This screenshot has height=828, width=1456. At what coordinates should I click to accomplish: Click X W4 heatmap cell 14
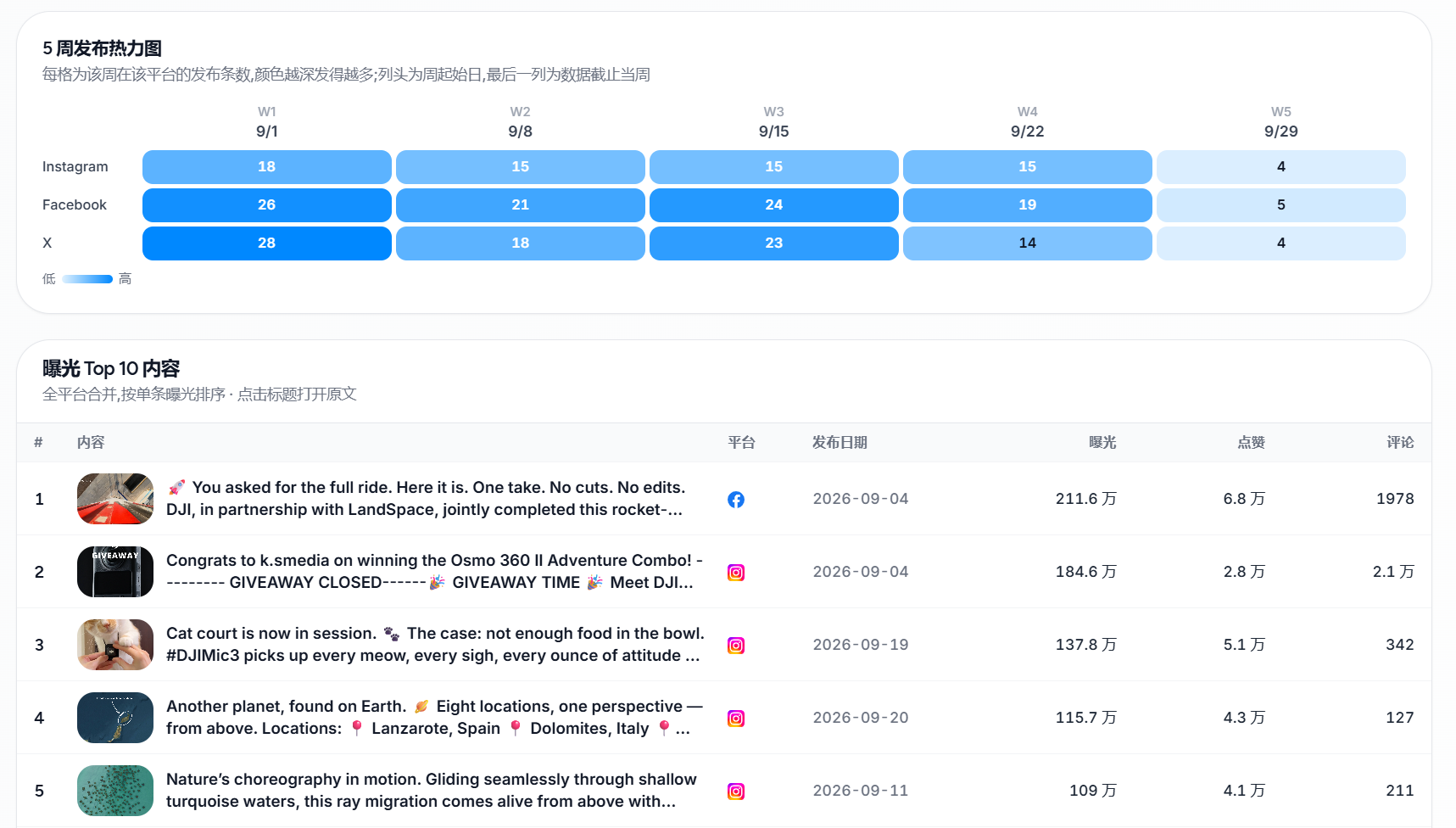pos(1028,243)
